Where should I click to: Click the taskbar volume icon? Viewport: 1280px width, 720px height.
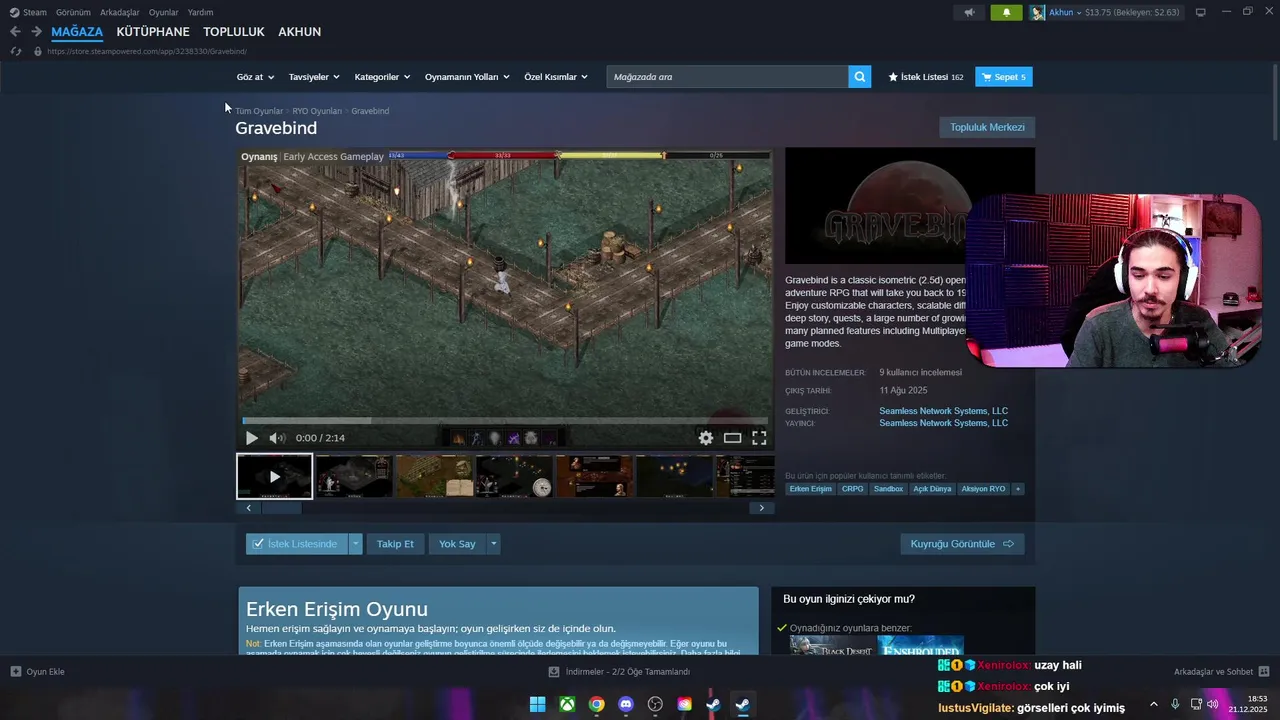click(1213, 704)
